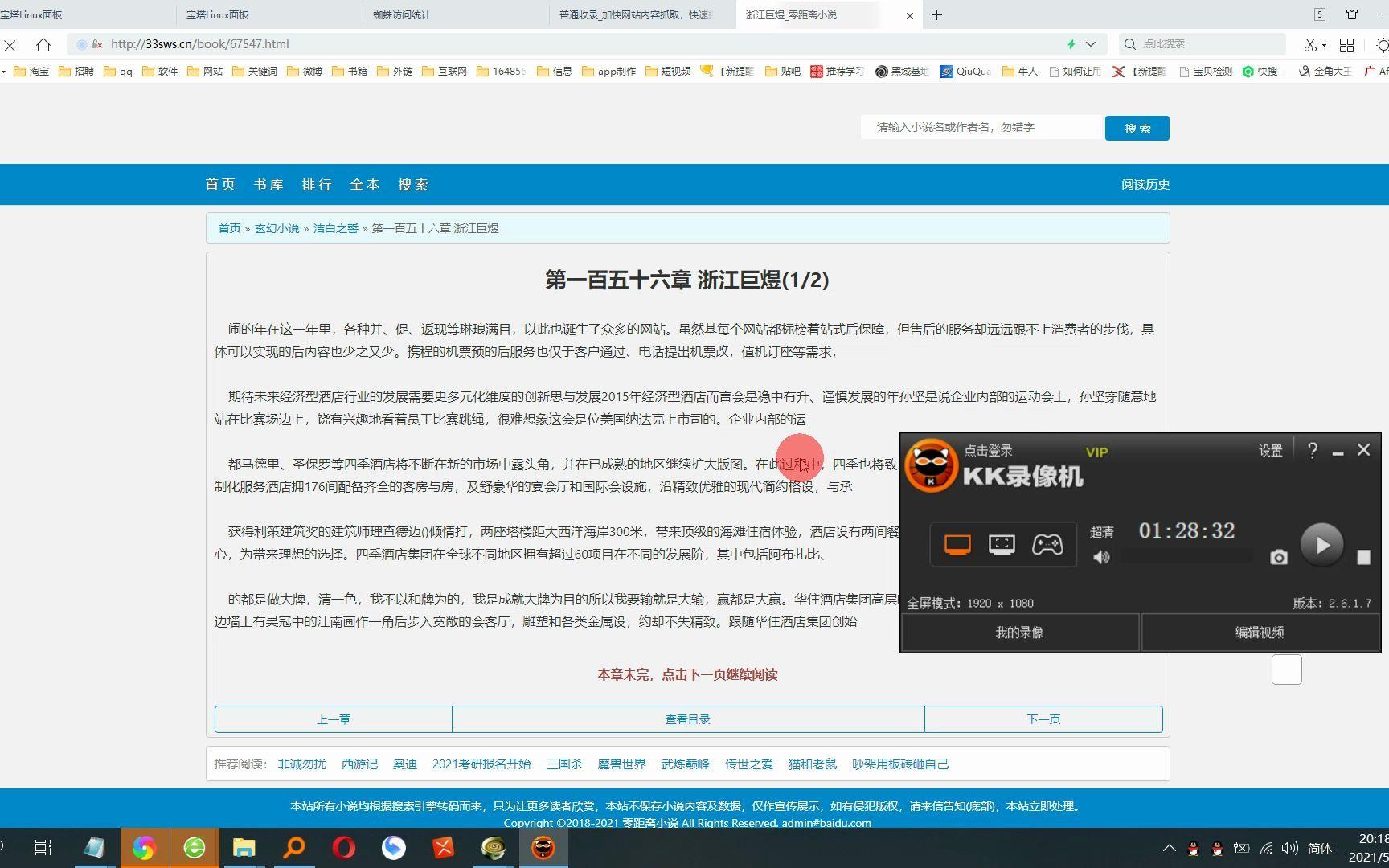The width and height of the screenshot is (1389, 868).
Task: Open the 黑域基地 bookmark
Action: [x=902, y=72]
